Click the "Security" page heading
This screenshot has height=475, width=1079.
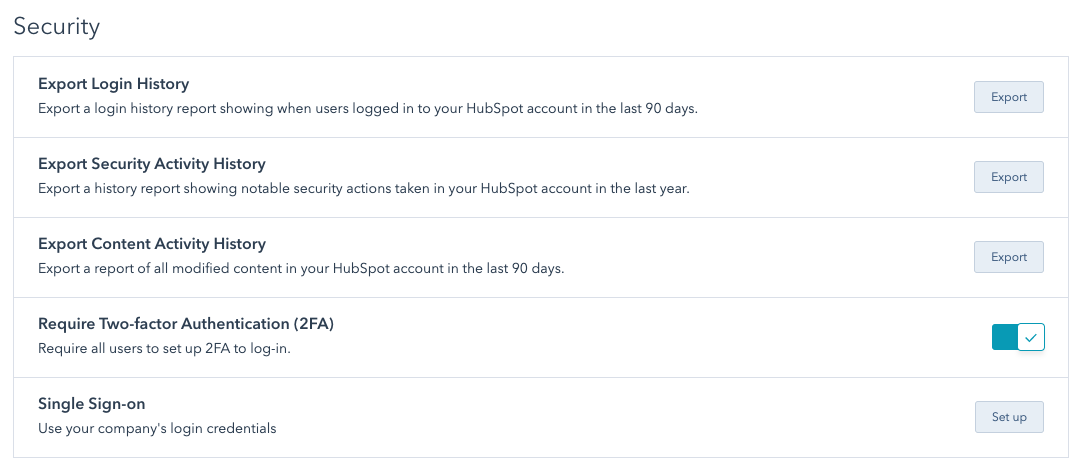[x=57, y=27]
